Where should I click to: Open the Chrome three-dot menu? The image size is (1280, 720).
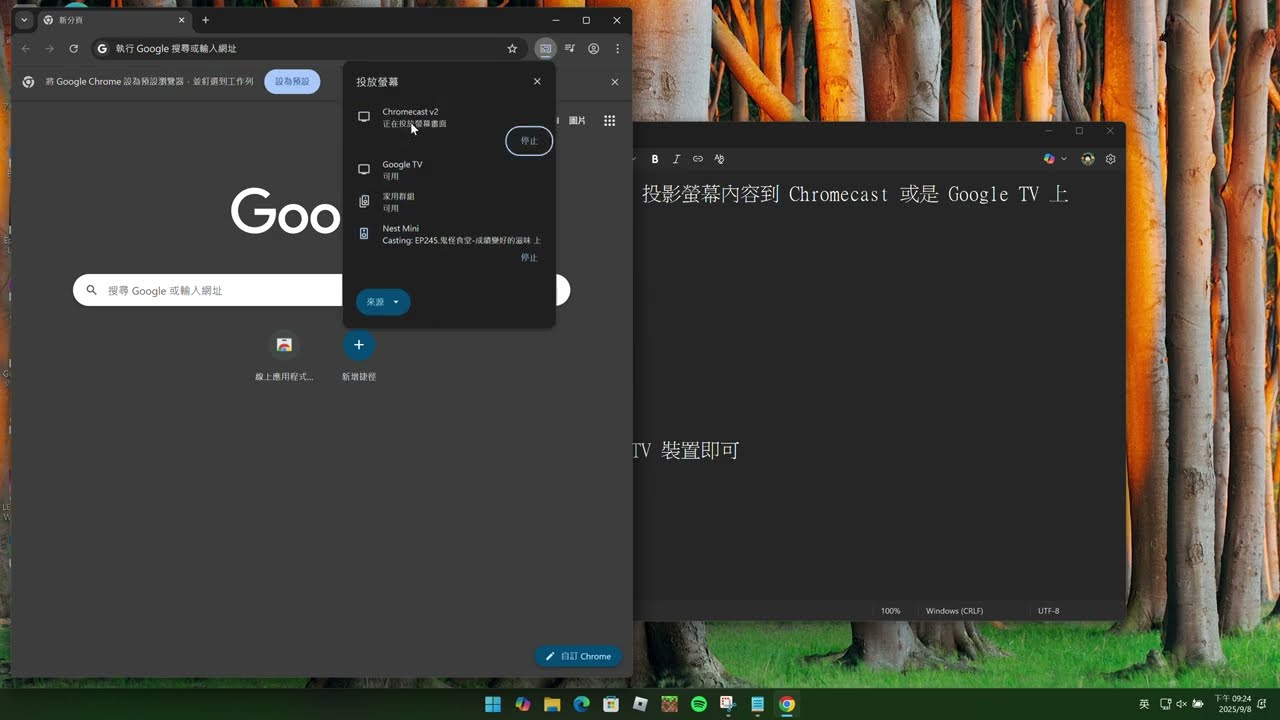pyautogui.click(x=618, y=48)
